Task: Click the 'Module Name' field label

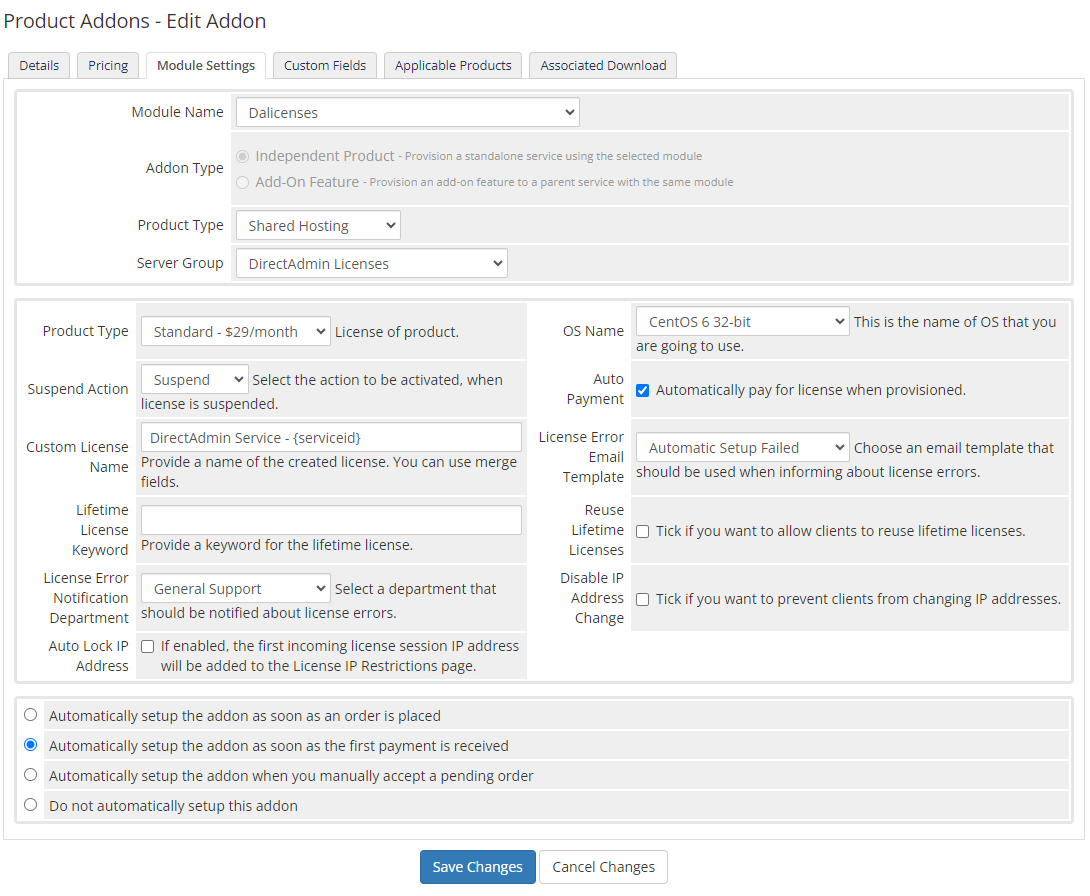Action: tap(177, 112)
